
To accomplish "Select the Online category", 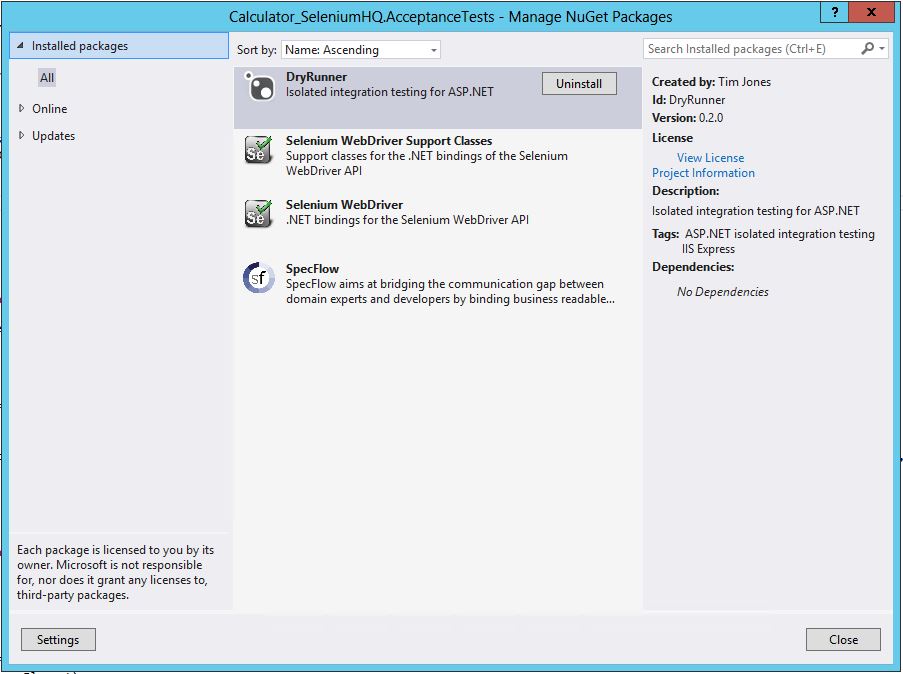I will (50, 108).
